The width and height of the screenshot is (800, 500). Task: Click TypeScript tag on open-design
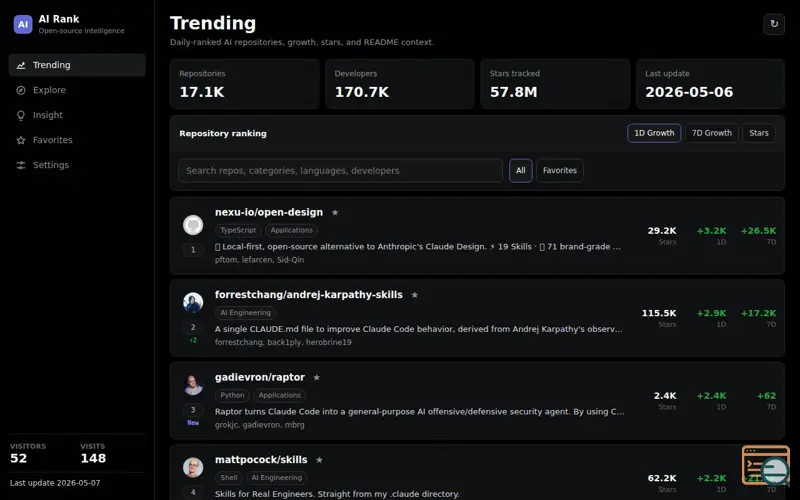(x=238, y=230)
